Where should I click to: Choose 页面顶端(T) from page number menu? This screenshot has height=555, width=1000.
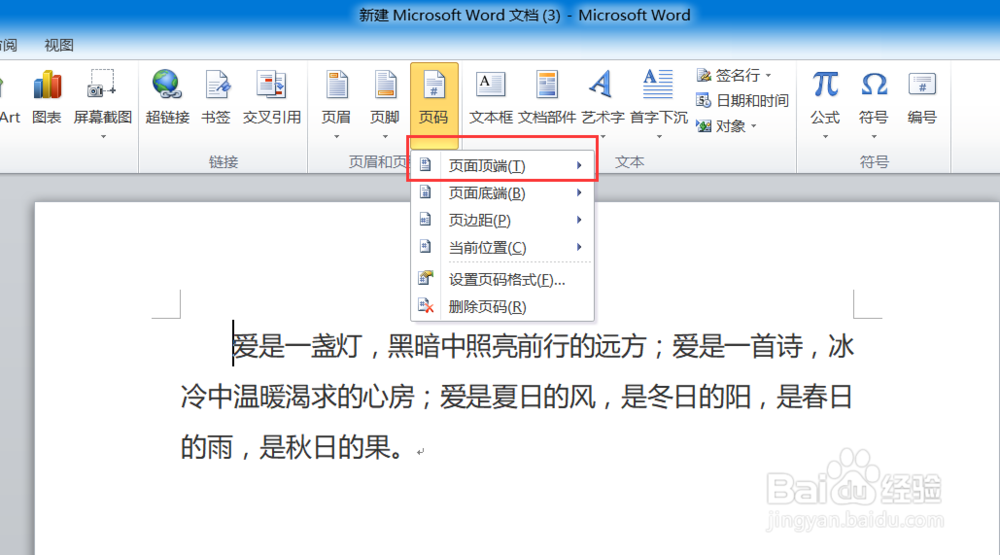coord(503,166)
